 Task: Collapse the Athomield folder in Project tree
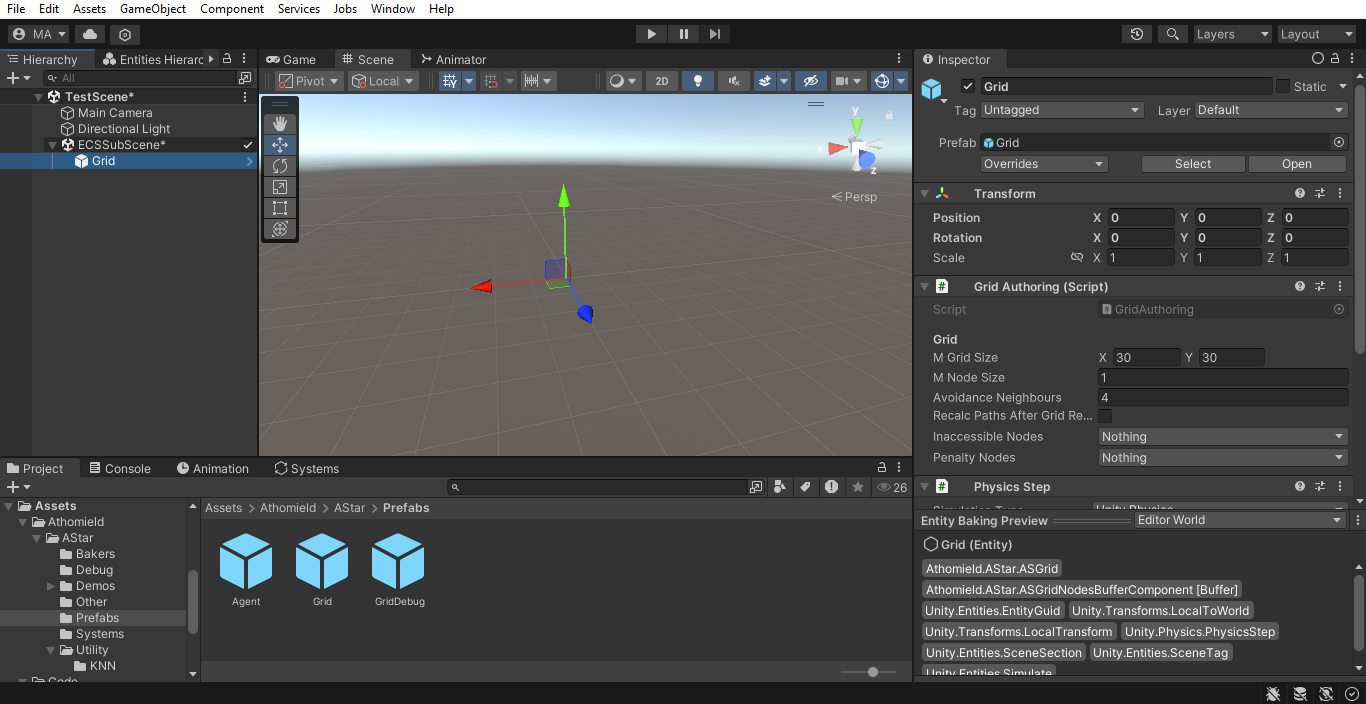coord(24,522)
